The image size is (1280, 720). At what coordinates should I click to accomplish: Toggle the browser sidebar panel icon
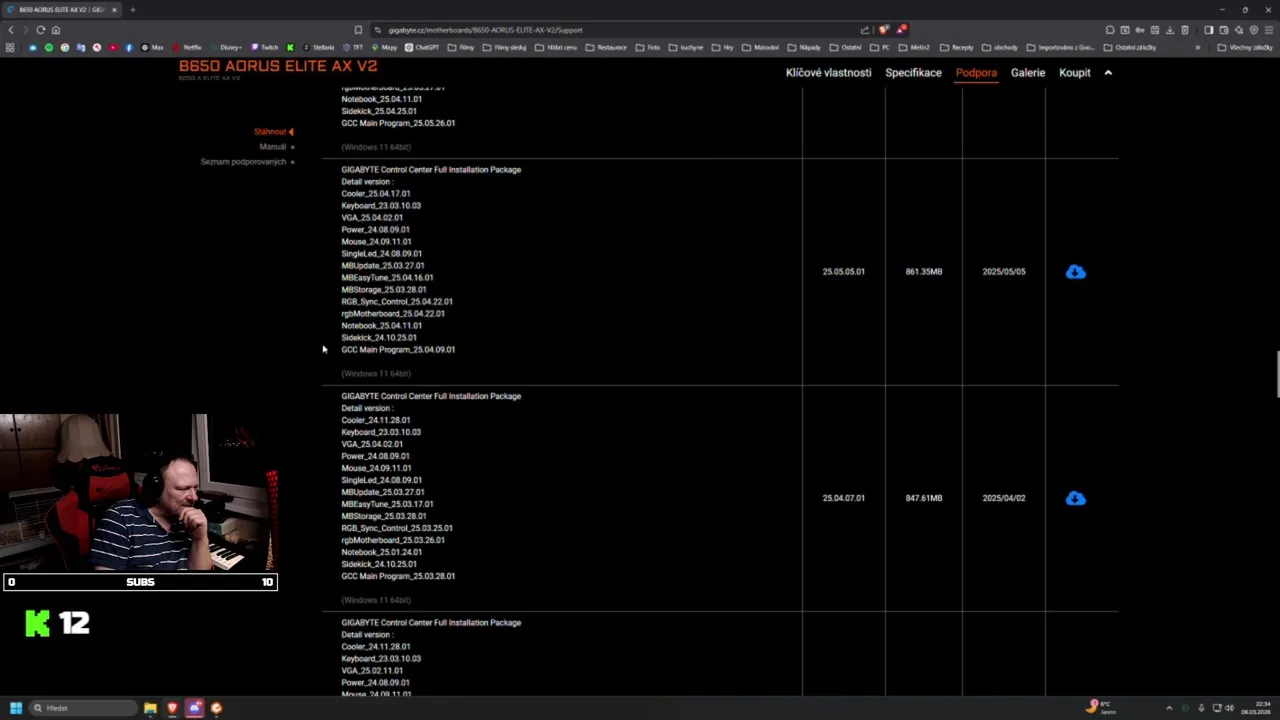(x=1209, y=30)
